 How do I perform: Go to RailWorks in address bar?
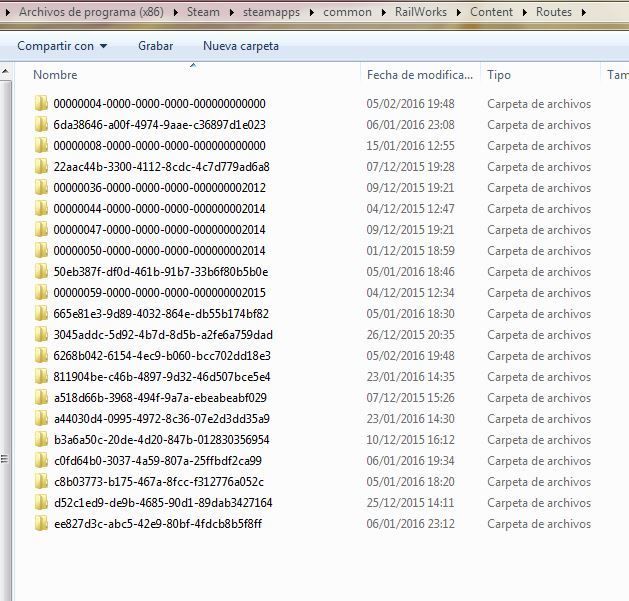click(421, 12)
